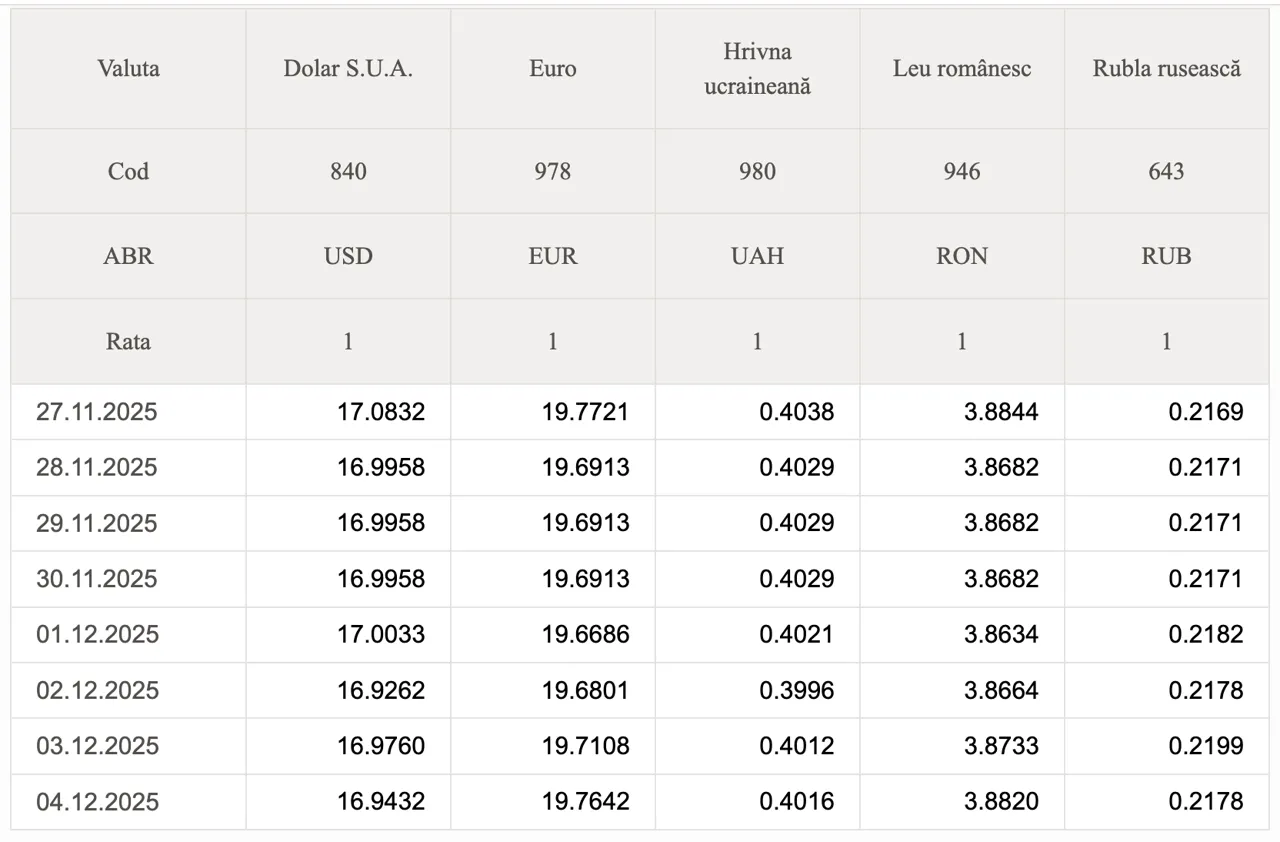Click the Euro column header
This screenshot has width=1280, height=842.
coord(553,69)
